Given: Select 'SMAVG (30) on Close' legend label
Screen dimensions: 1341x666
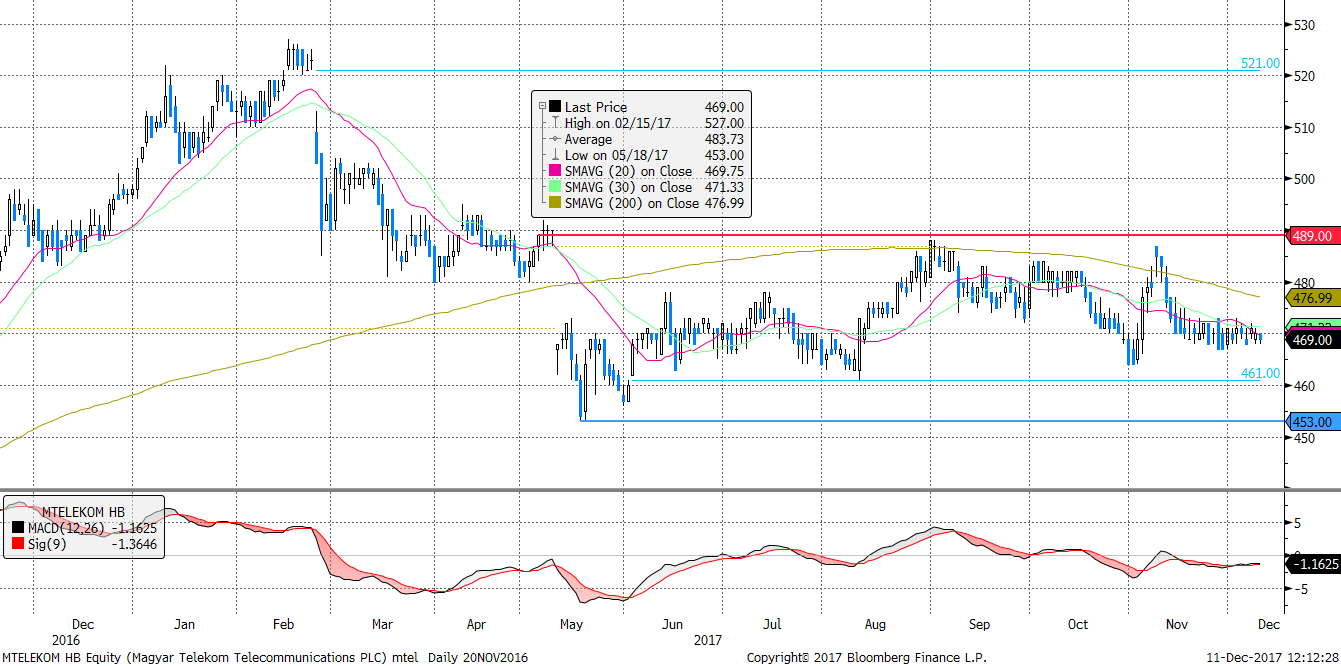Looking at the screenshot, I should coord(628,187).
